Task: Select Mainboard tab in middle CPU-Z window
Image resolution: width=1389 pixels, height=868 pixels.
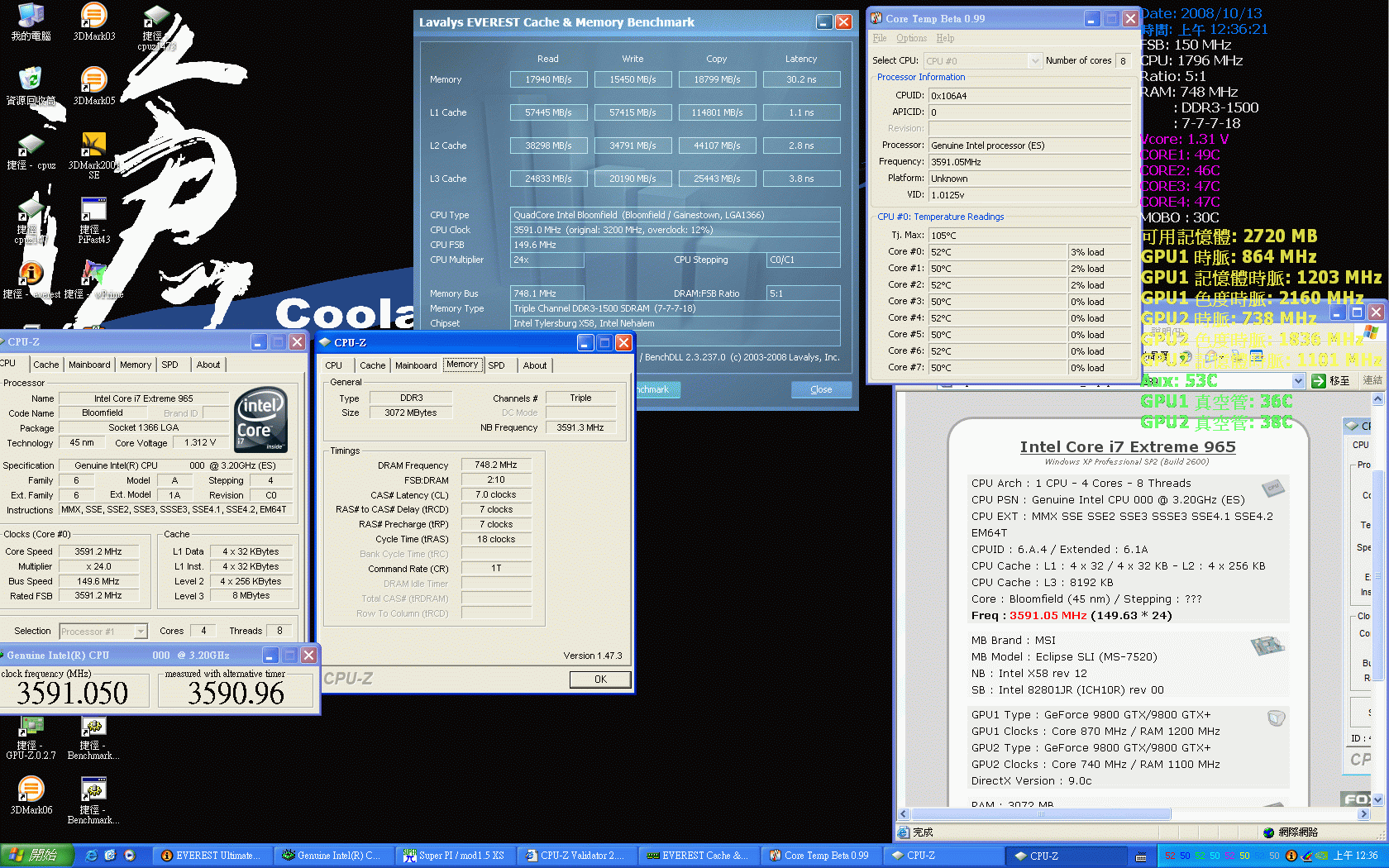Action: pos(416,365)
